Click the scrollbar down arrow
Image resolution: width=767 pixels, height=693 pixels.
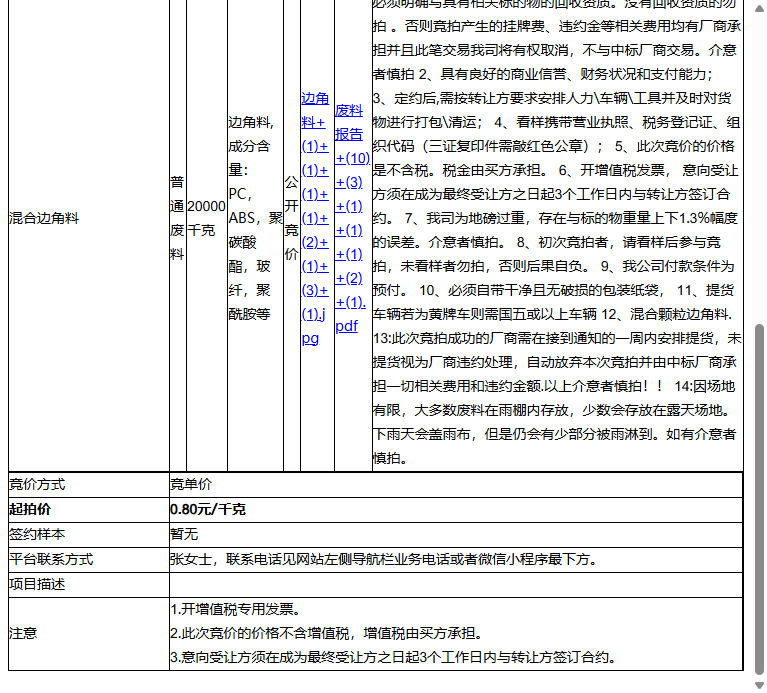(x=759, y=685)
